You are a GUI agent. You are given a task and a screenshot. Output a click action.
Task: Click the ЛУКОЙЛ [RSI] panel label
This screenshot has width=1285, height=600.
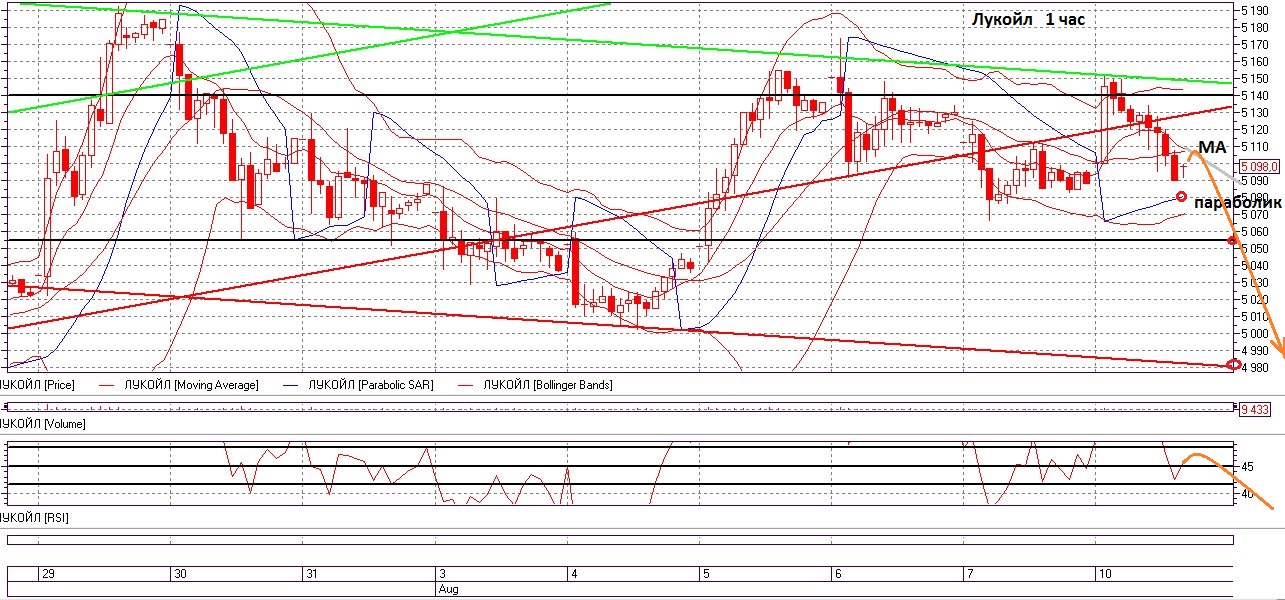[x=34, y=518]
